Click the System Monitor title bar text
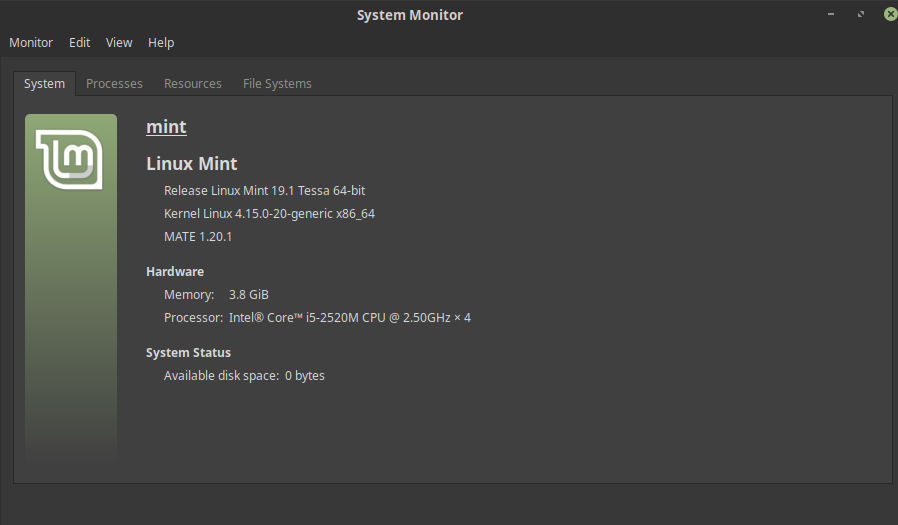This screenshot has height=525, width=898. (410, 14)
